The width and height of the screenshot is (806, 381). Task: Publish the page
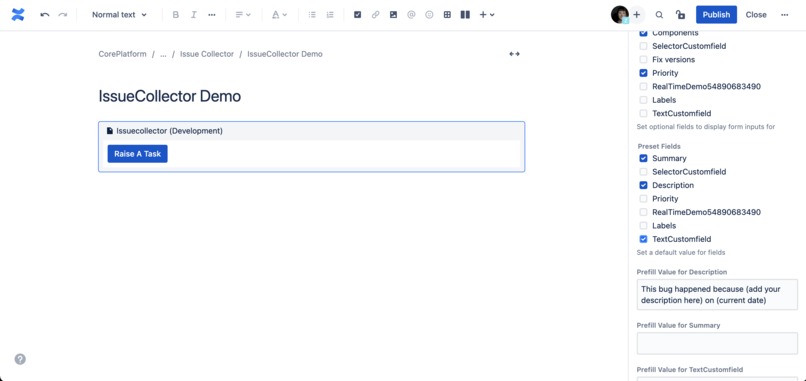tap(716, 15)
